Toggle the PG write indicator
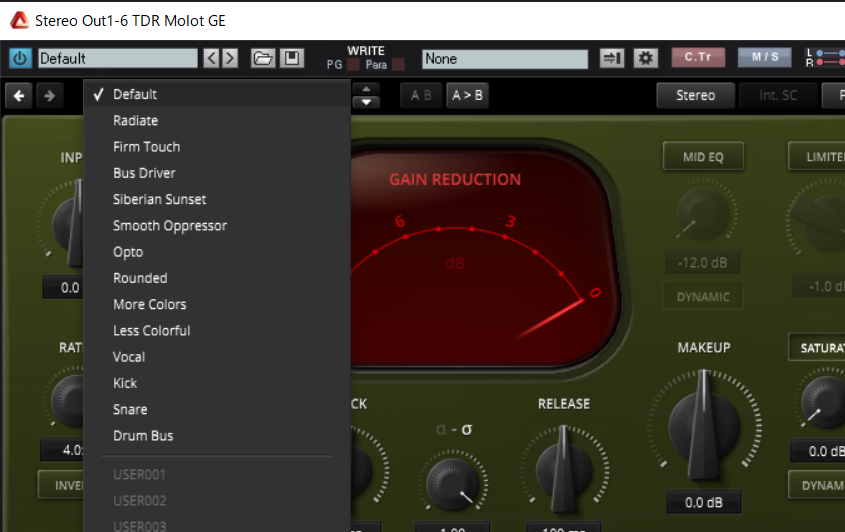 coord(354,65)
